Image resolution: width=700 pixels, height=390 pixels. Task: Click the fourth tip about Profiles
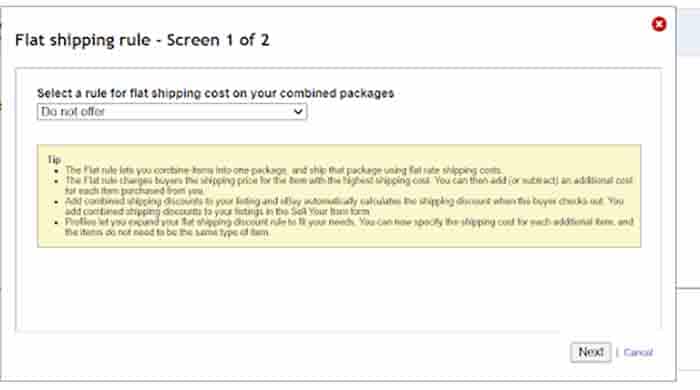point(349,227)
